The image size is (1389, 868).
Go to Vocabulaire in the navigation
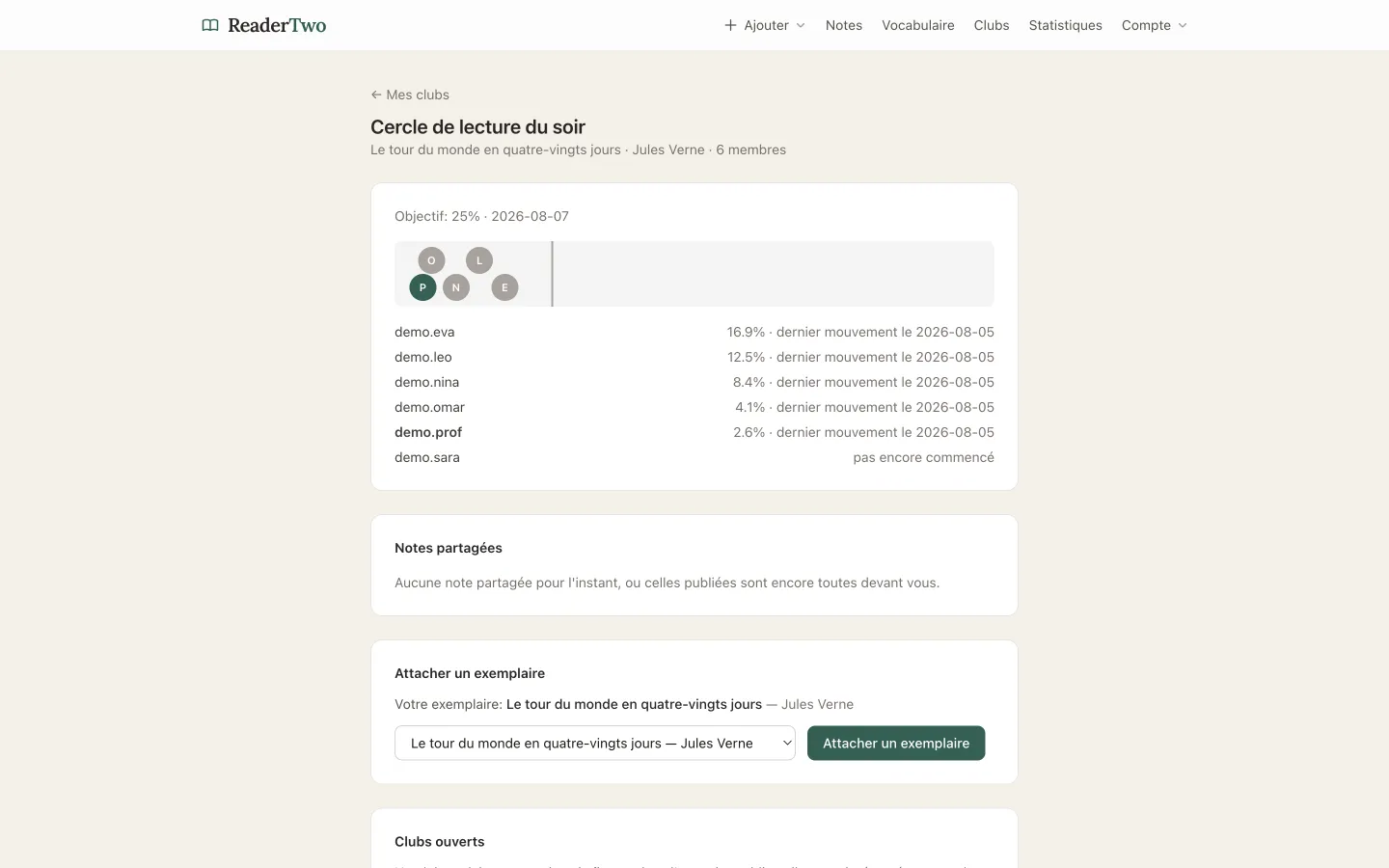pyautogui.click(x=918, y=25)
